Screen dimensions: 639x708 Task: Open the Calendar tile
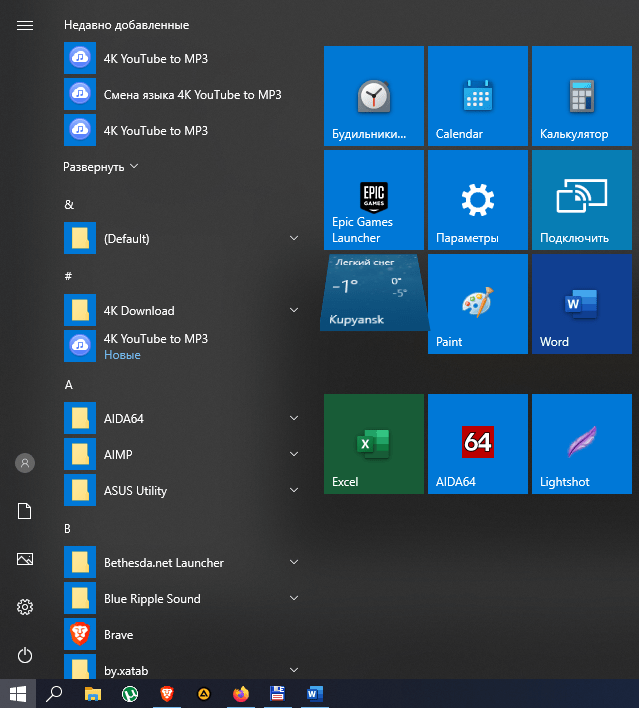(477, 96)
